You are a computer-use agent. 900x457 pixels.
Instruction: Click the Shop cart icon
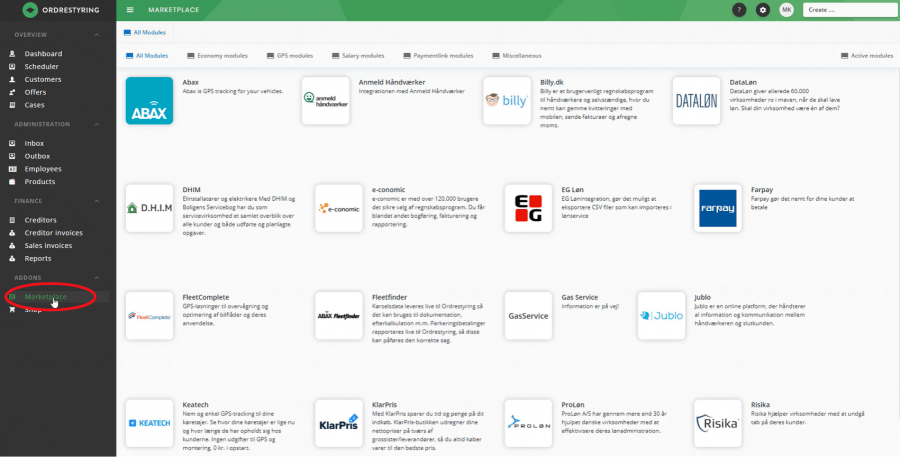[x=12, y=309]
